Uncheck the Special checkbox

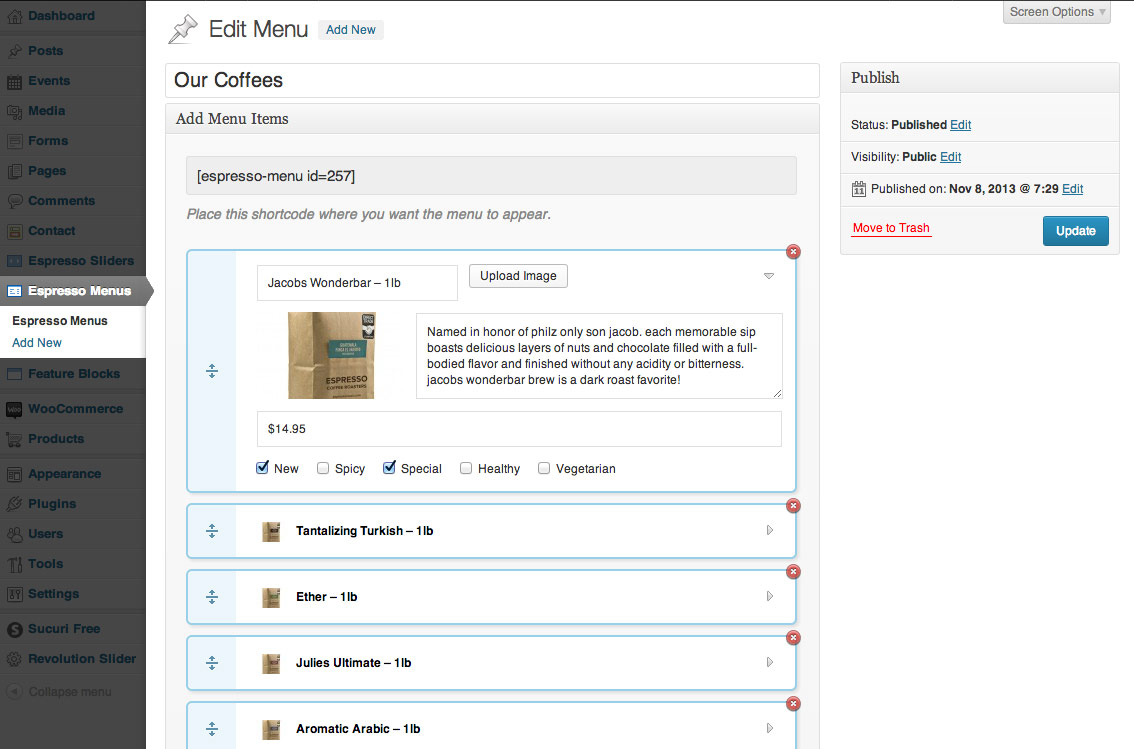coord(389,468)
